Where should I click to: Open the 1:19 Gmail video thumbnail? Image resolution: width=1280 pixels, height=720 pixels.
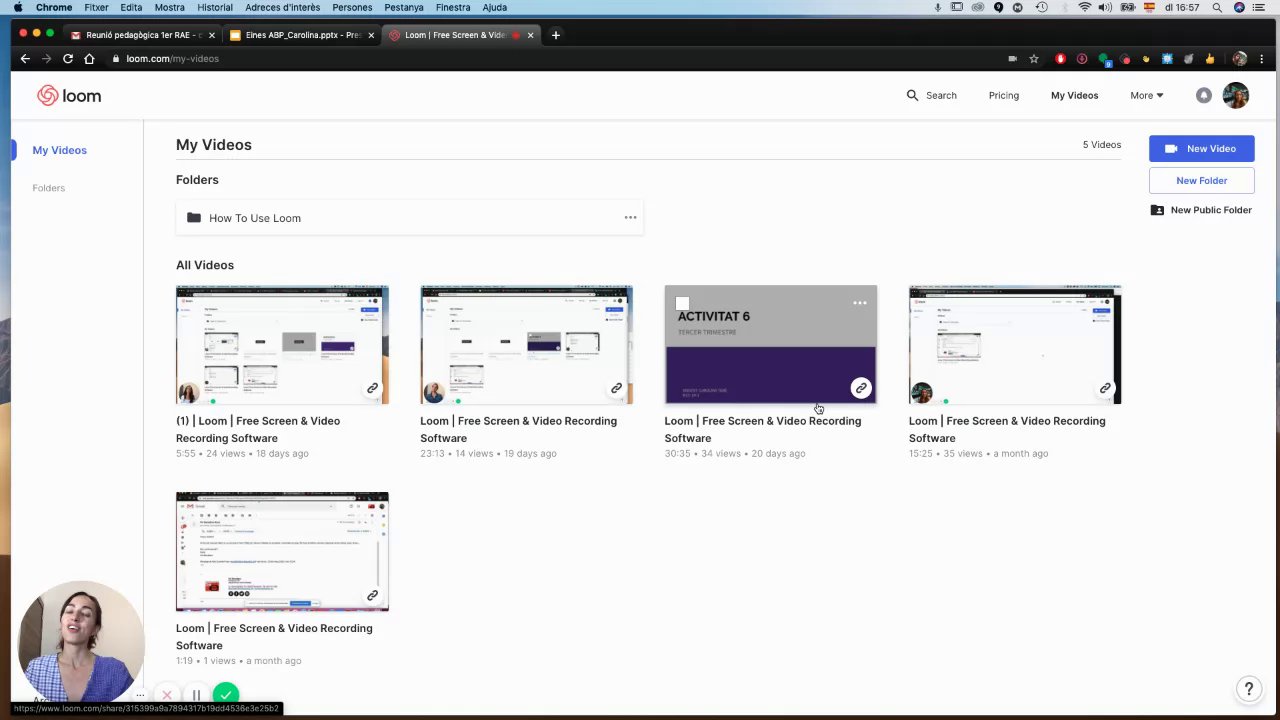point(282,551)
